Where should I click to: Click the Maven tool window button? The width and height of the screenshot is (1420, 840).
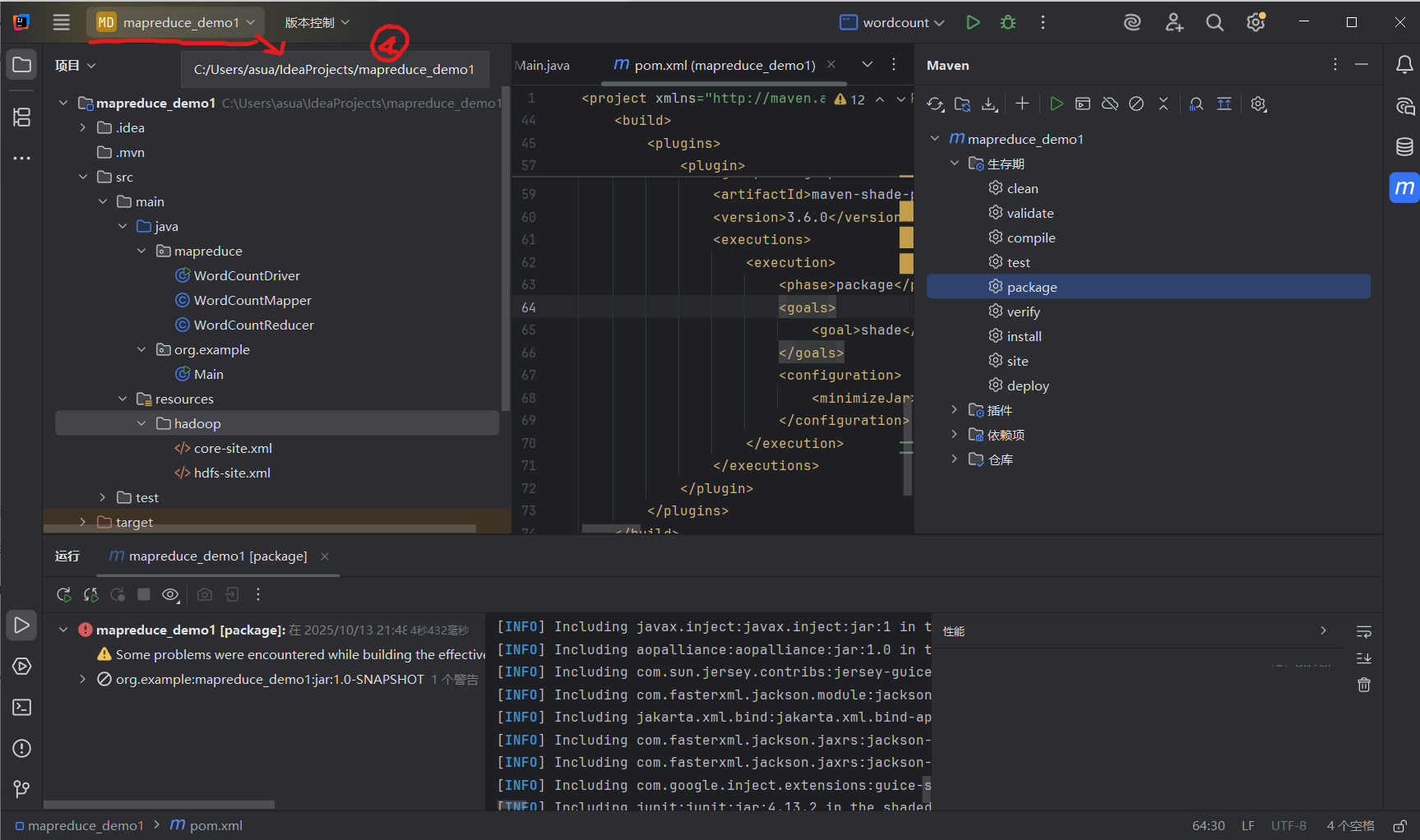pos(1404,187)
